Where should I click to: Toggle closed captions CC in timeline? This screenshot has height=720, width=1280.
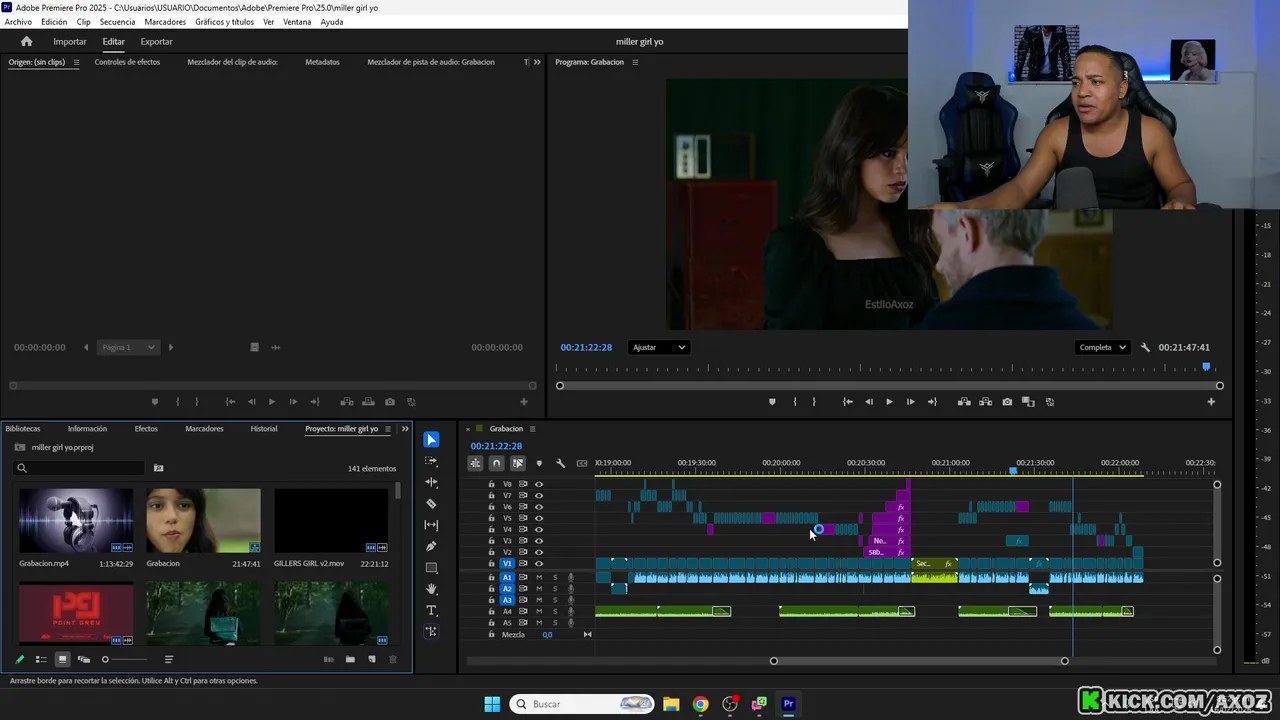(582, 463)
